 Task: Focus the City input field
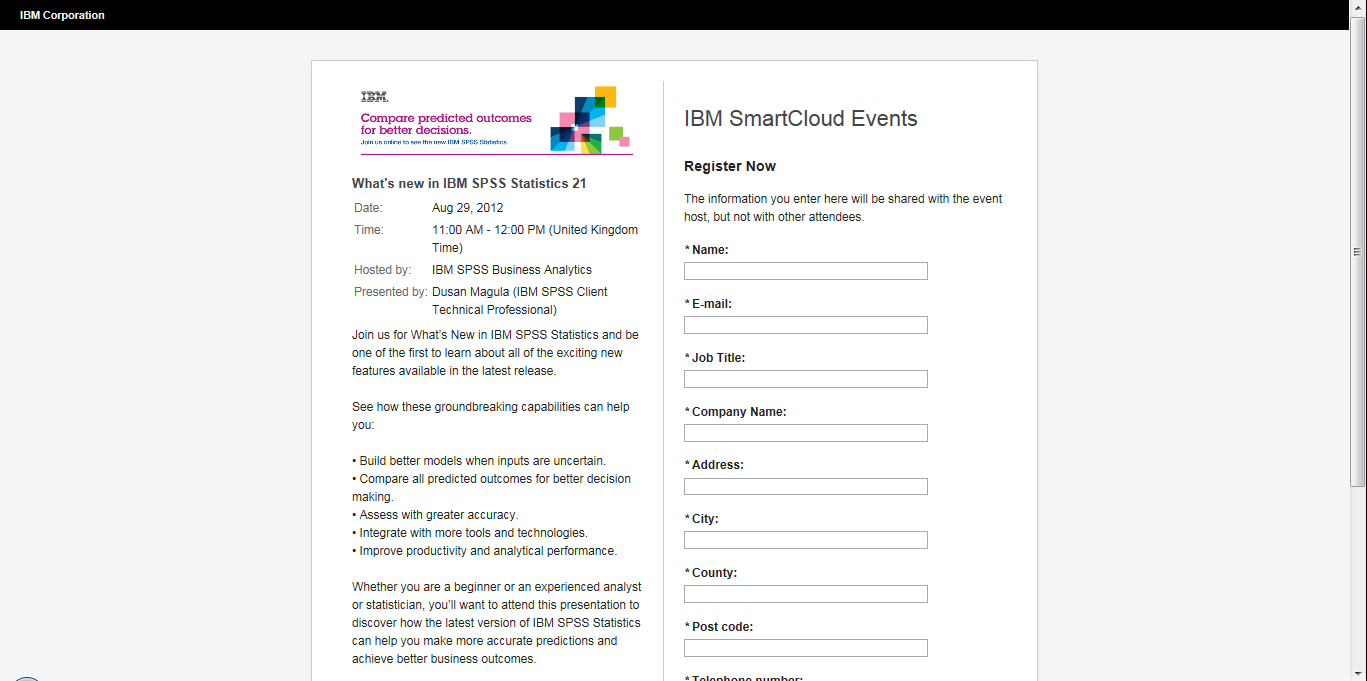[806, 540]
